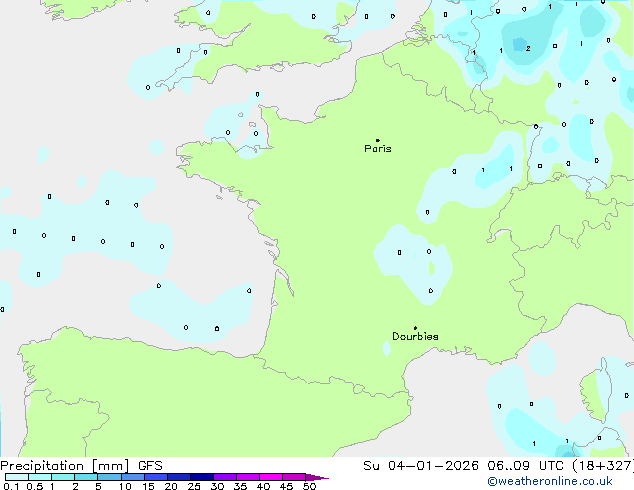
Task: Select the 40 to 45 mm magenta swatch
Action: tap(271, 477)
